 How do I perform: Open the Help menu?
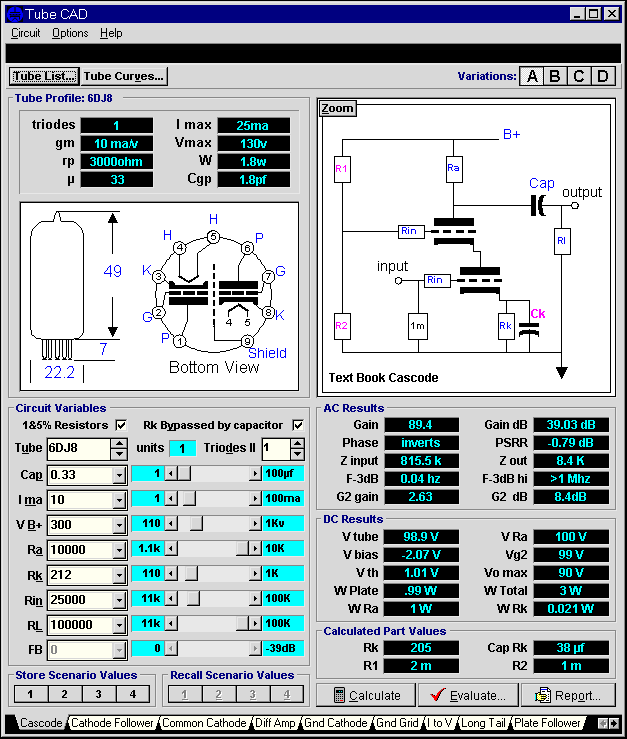tap(111, 33)
